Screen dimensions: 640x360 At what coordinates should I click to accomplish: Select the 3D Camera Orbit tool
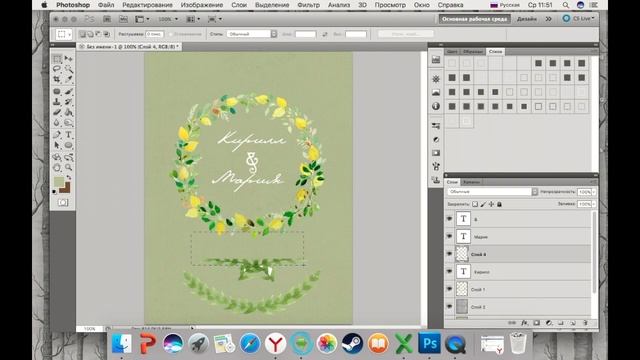(x=69, y=157)
